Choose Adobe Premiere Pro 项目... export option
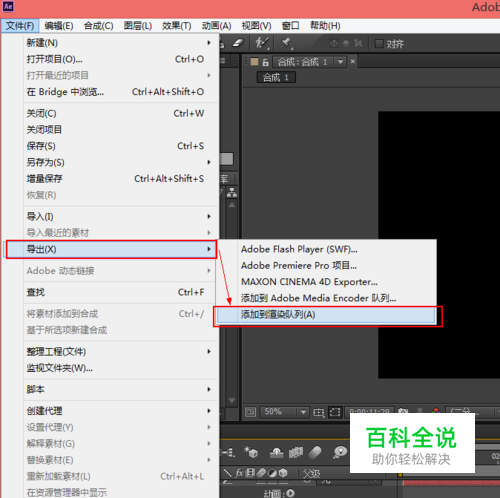Viewport: 500px width, 498px height. (327, 266)
